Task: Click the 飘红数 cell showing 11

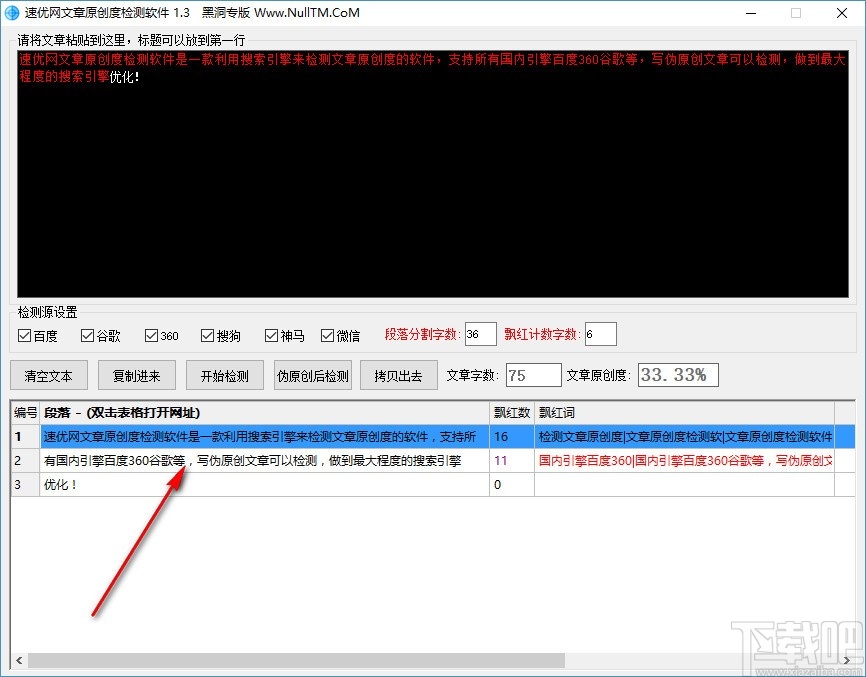Action: coord(512,460)
